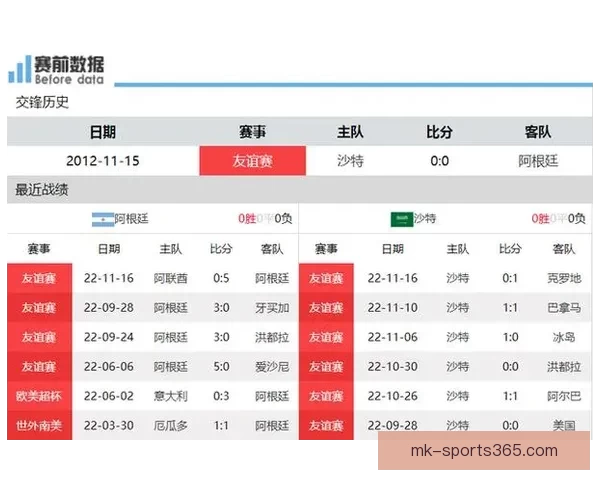600x480 pixels.
Task: Click the 1:1 score in the 阿尔巴 row
Action: pyautogui.click(x=510, y=396)
